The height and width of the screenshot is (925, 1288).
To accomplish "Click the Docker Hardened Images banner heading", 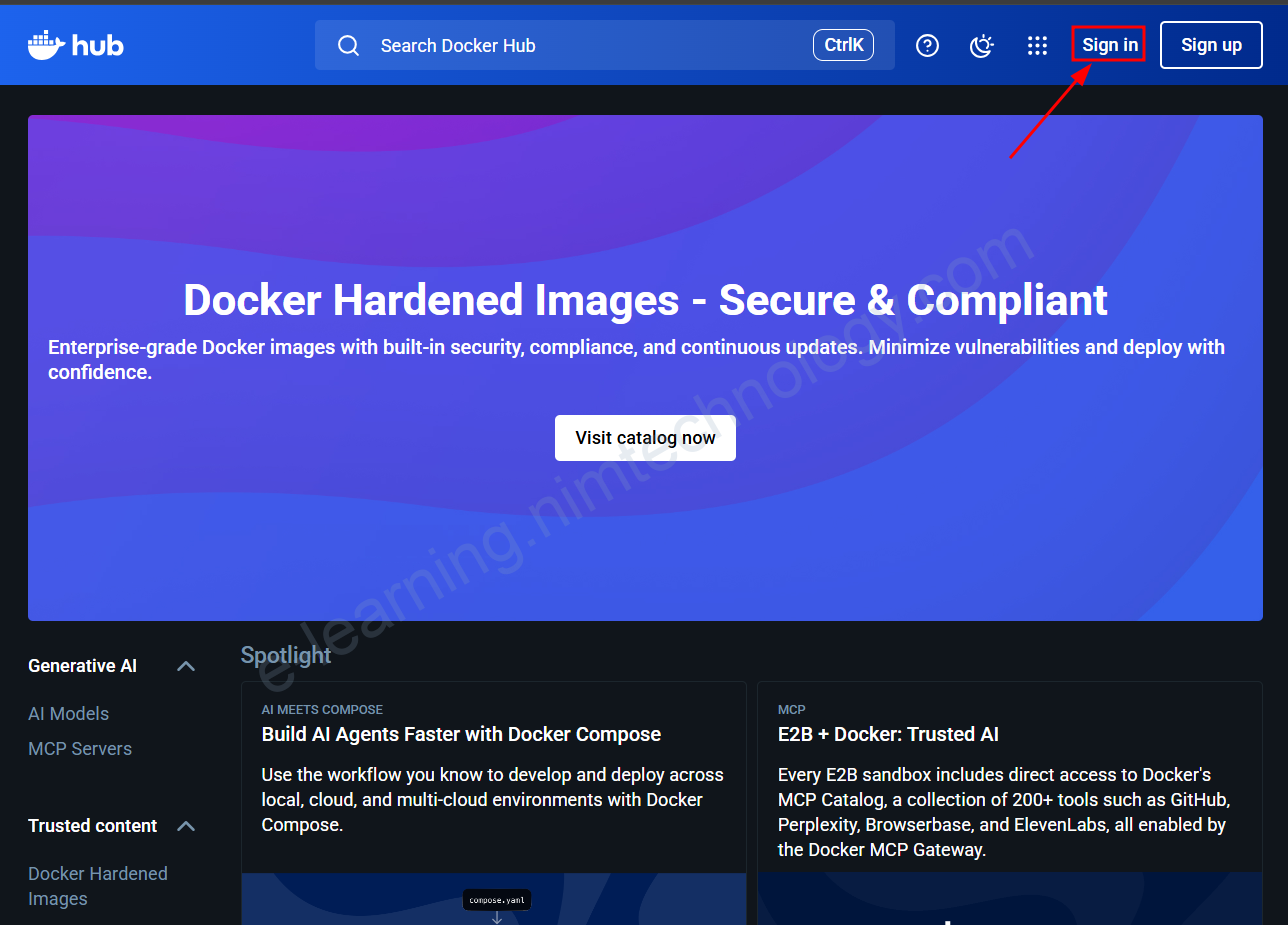I will click(x=645, y=300).
